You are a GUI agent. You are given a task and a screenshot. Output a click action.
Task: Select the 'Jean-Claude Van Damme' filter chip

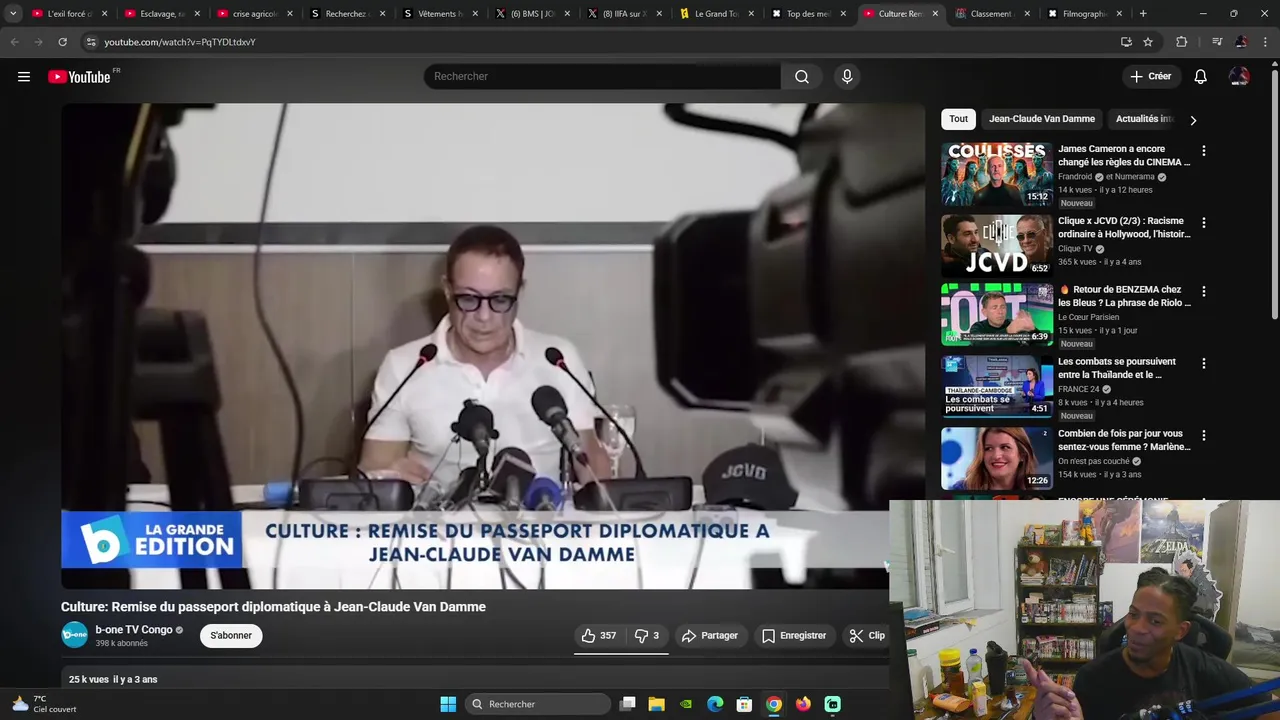[x=1041, y=119]
